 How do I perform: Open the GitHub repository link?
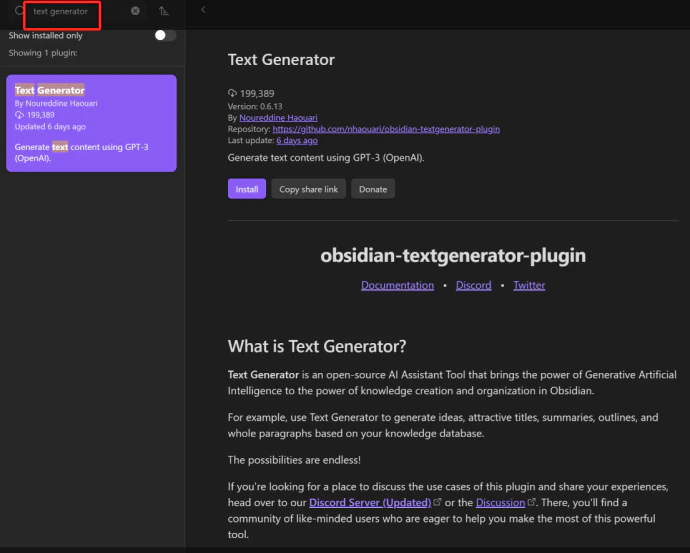[x=386, y=129]
